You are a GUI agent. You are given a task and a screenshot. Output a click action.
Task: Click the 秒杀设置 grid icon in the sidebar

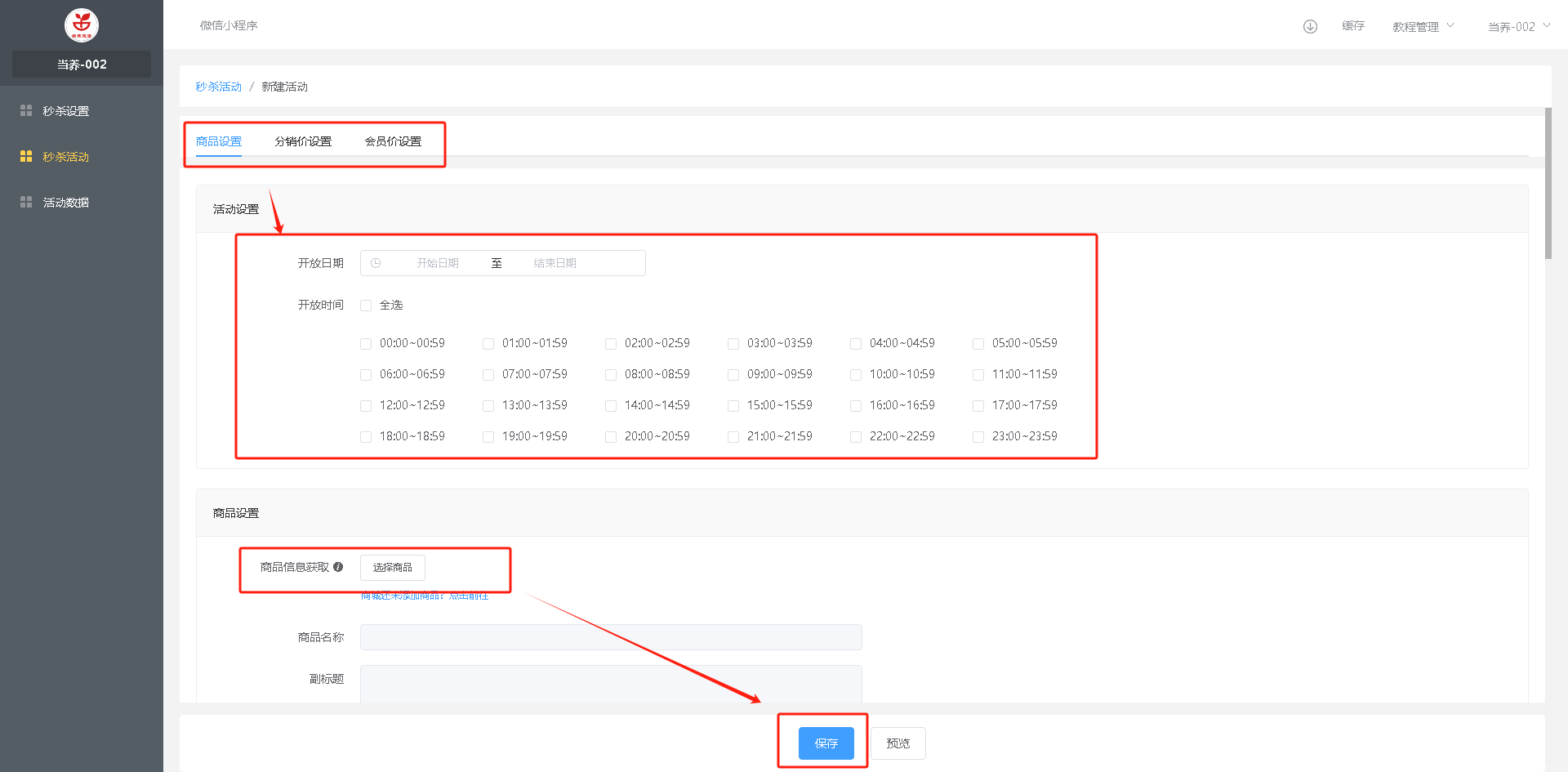[26, 110]
